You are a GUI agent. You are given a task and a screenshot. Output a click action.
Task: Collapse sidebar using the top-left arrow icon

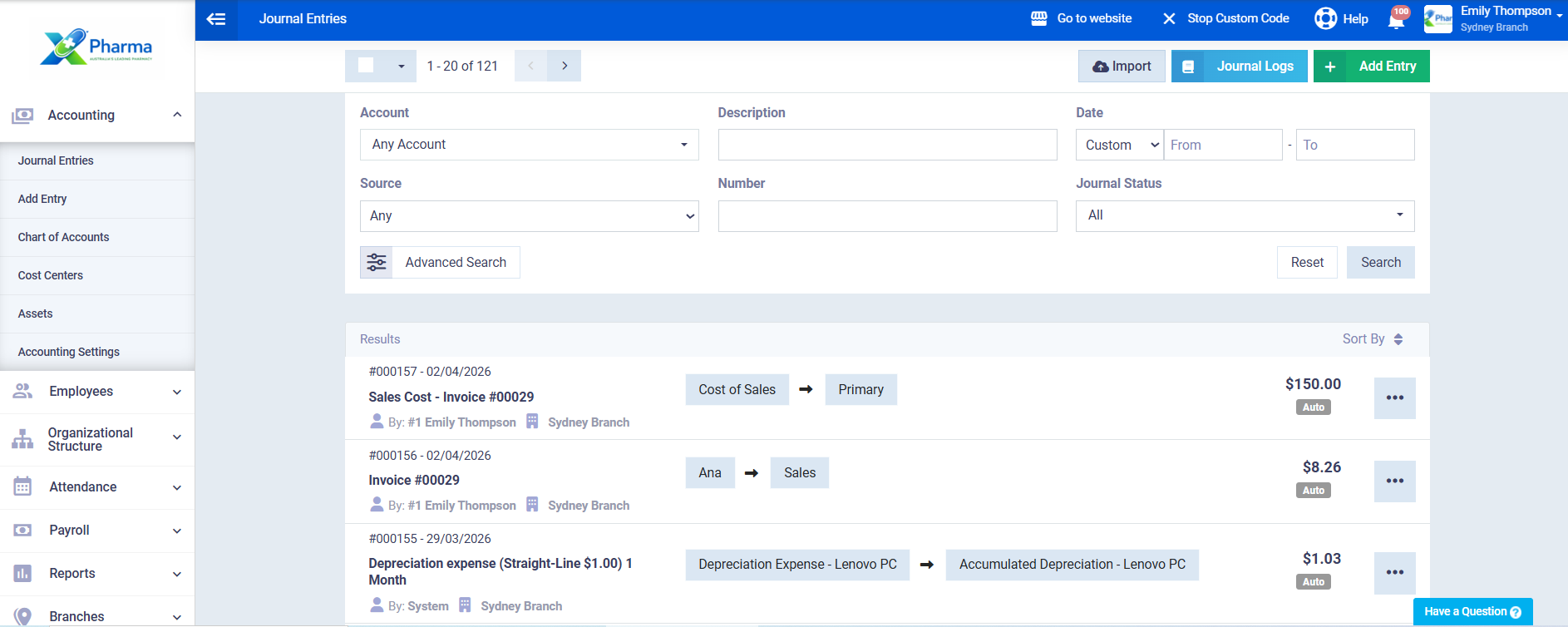pyautogui.click(x=216, y=19)
